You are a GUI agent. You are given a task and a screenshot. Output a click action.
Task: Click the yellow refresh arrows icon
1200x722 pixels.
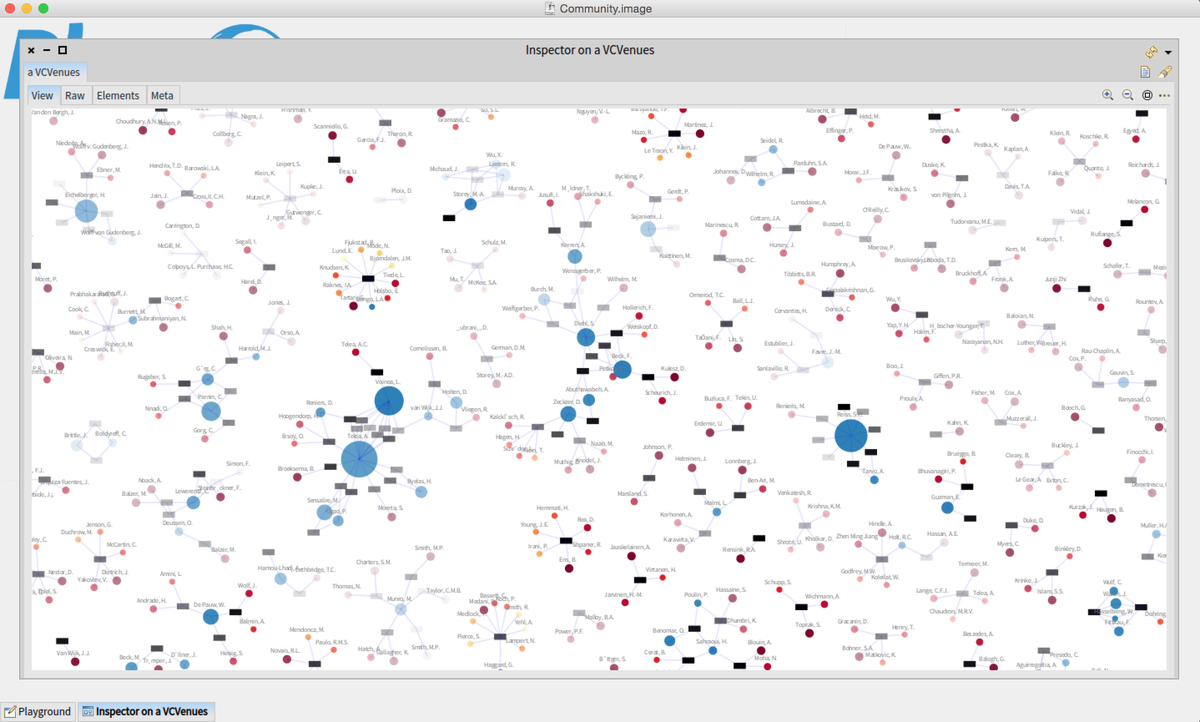[x=1151, y=51]
